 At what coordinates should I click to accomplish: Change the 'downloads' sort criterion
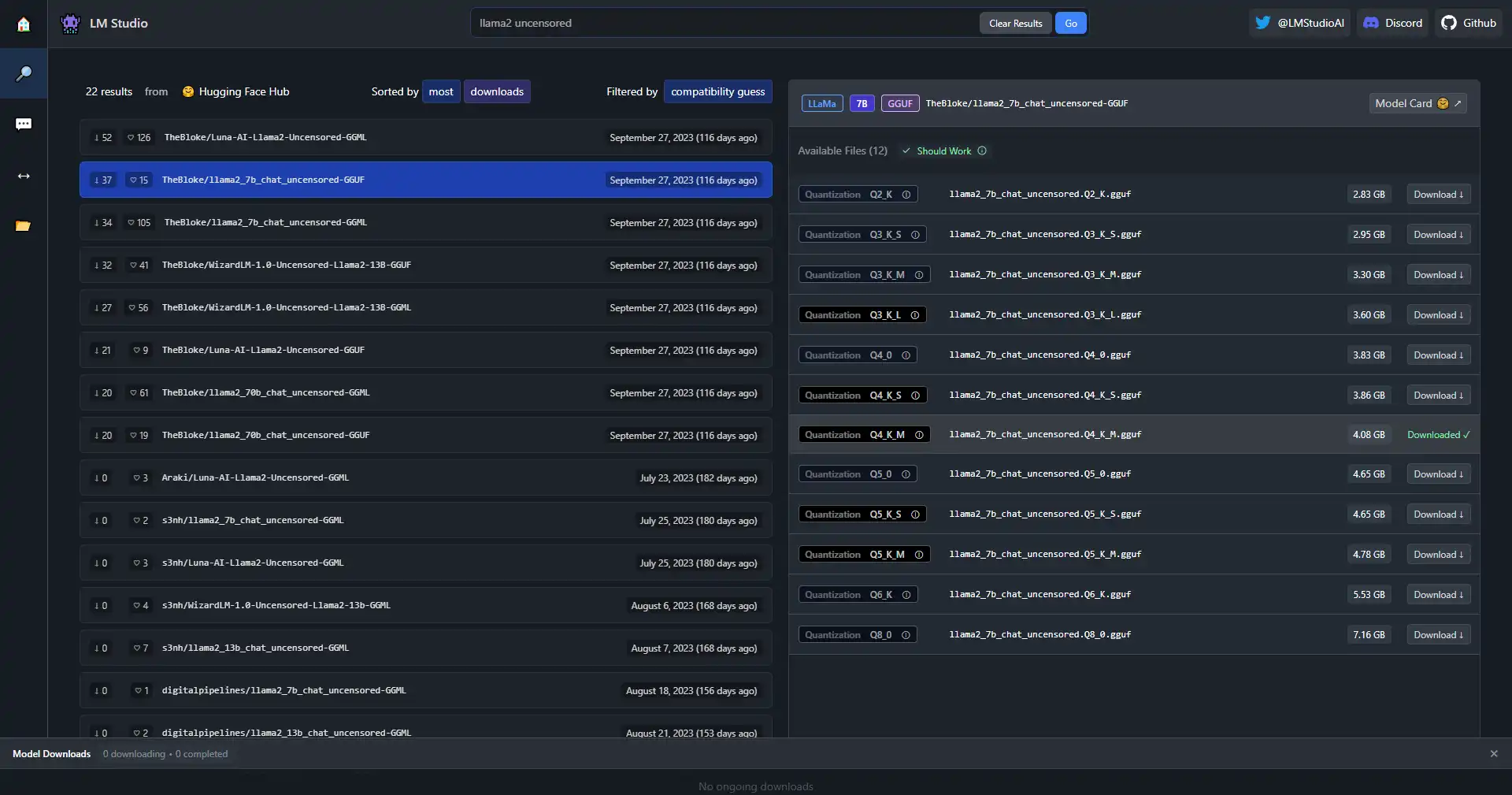pos(497,91)
